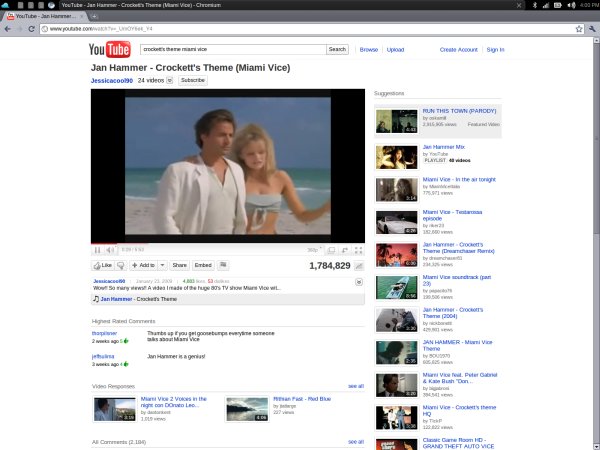
Task: Enter fullscreen video mode icon
Action: [358, 250]
